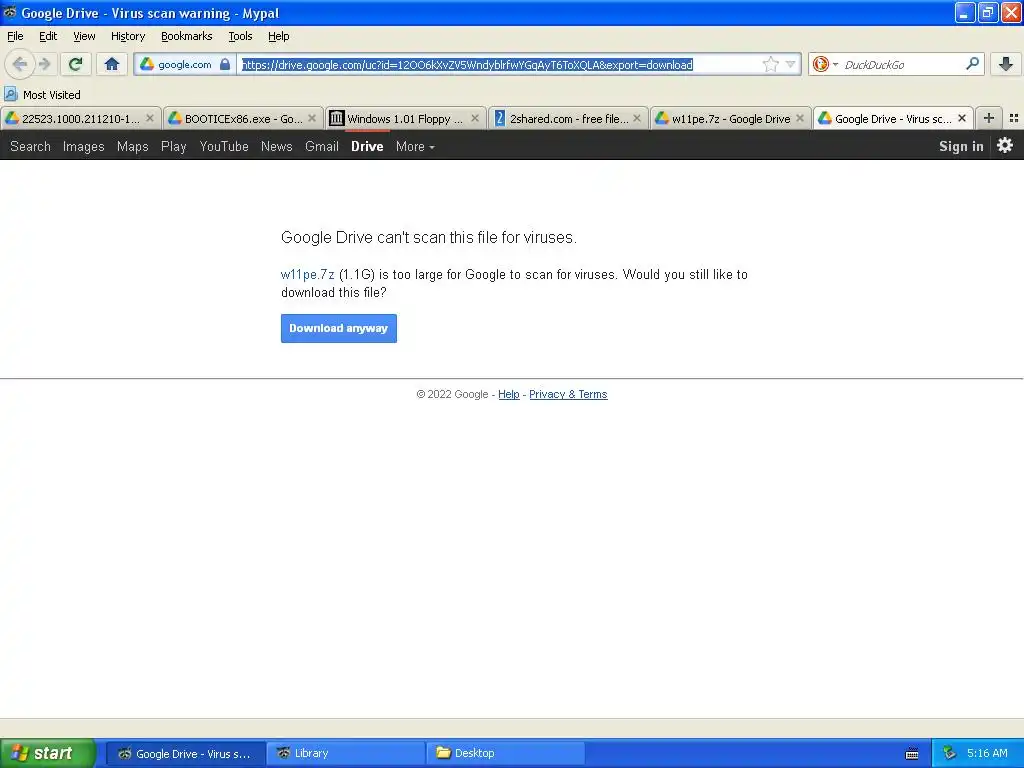The image size is (1024, 768).
Task: Open Images in the Google bar
Action: click(x=84, y=146)
